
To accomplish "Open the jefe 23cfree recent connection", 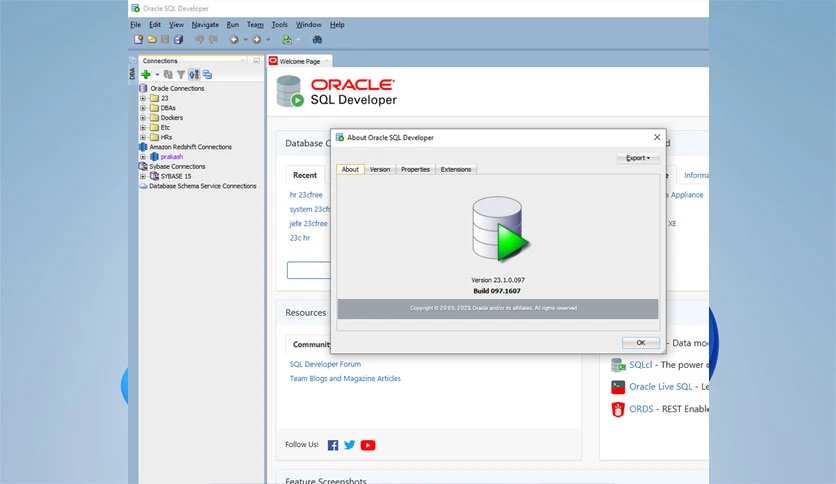I will coord(309,224).
